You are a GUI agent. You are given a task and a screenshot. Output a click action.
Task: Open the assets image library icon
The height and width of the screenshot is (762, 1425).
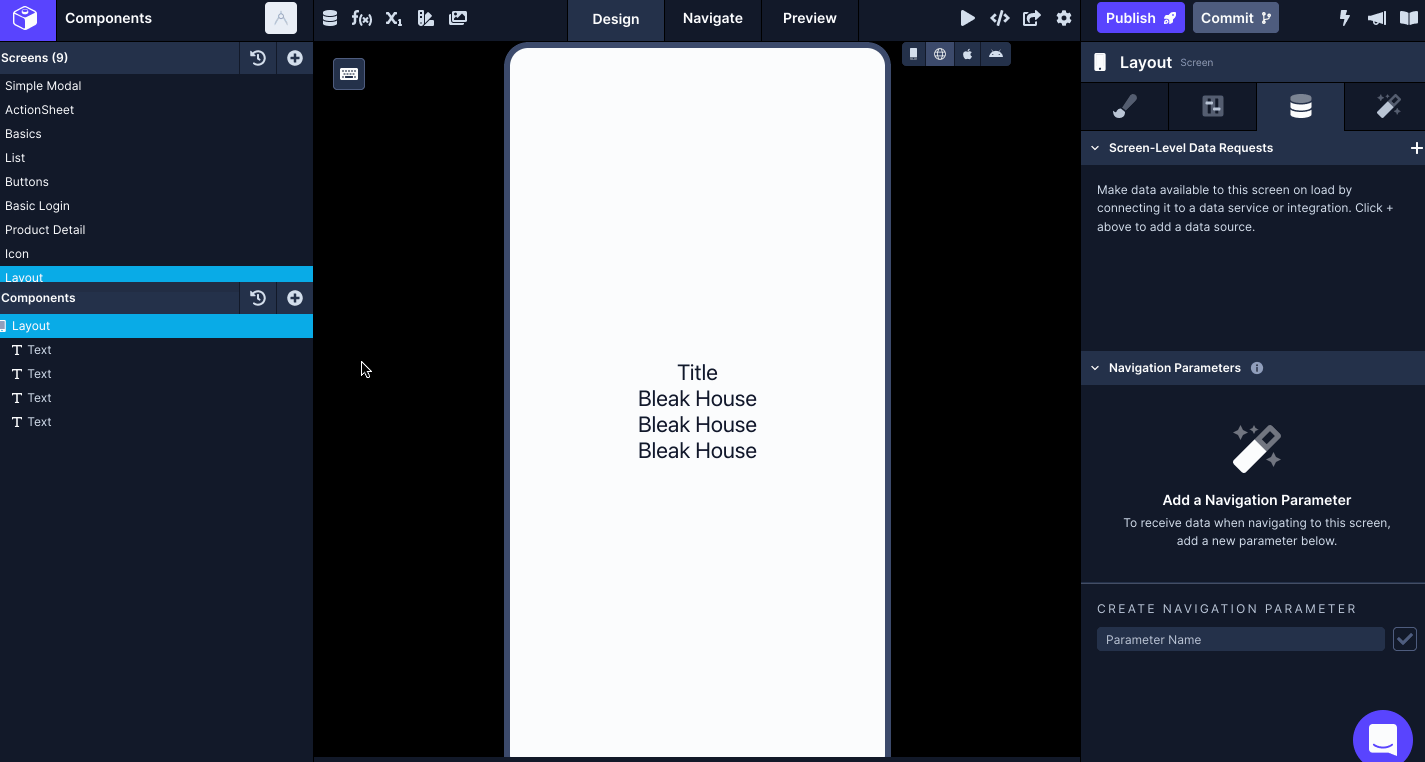point(458,18)
